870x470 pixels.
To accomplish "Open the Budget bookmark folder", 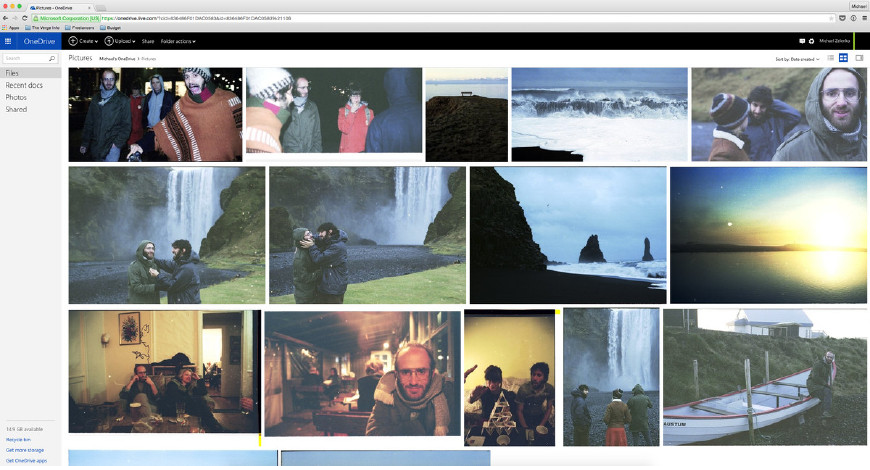I will click(110, 27).
